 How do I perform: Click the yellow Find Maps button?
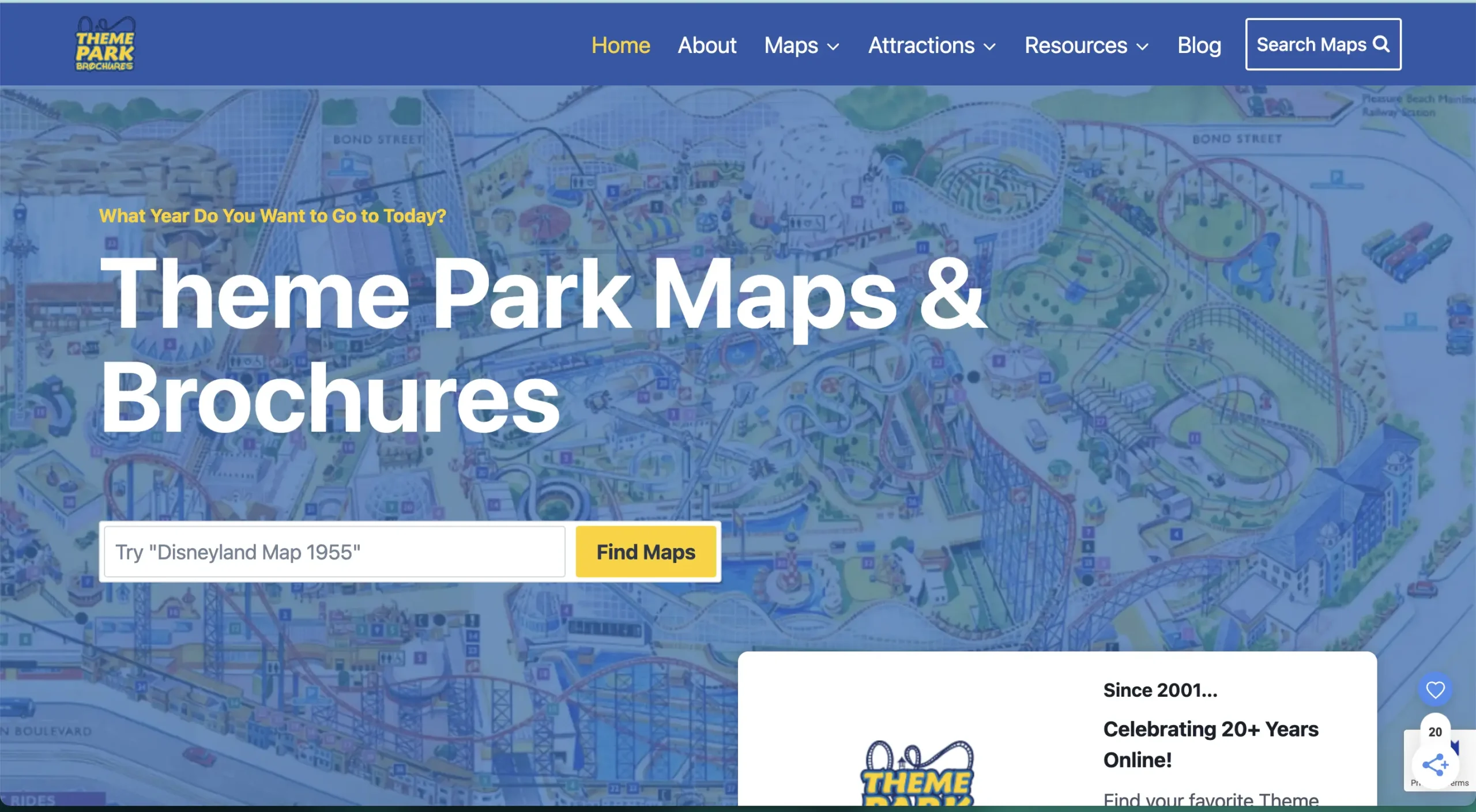click(x=646, y=552)
